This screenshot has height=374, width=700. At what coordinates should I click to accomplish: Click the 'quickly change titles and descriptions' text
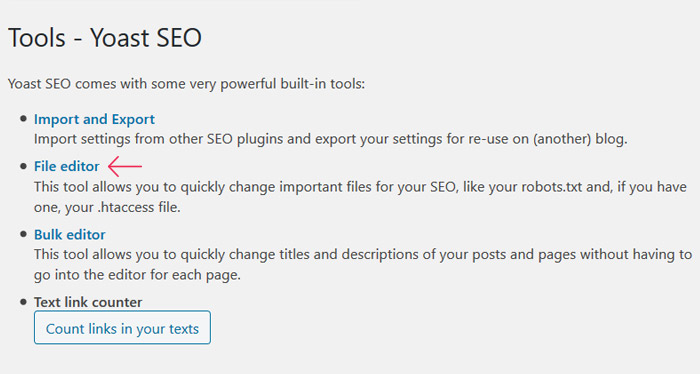pos(362,265)
